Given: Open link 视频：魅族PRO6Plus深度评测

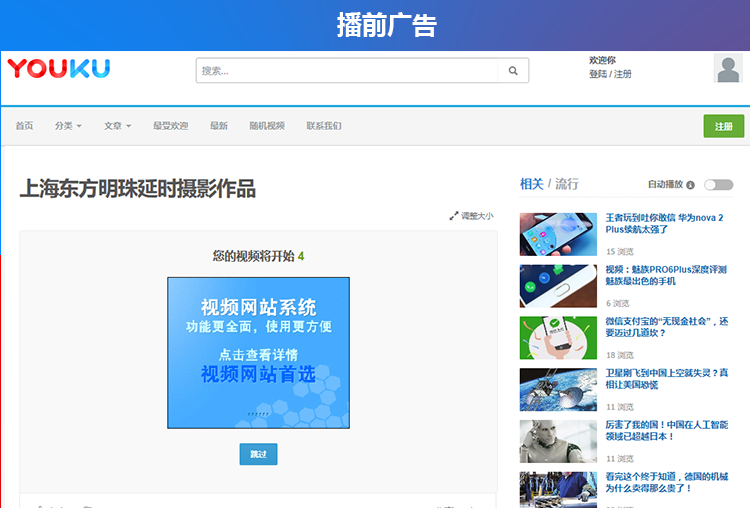Looking at the screenshot, I should [x=666, y=276].
